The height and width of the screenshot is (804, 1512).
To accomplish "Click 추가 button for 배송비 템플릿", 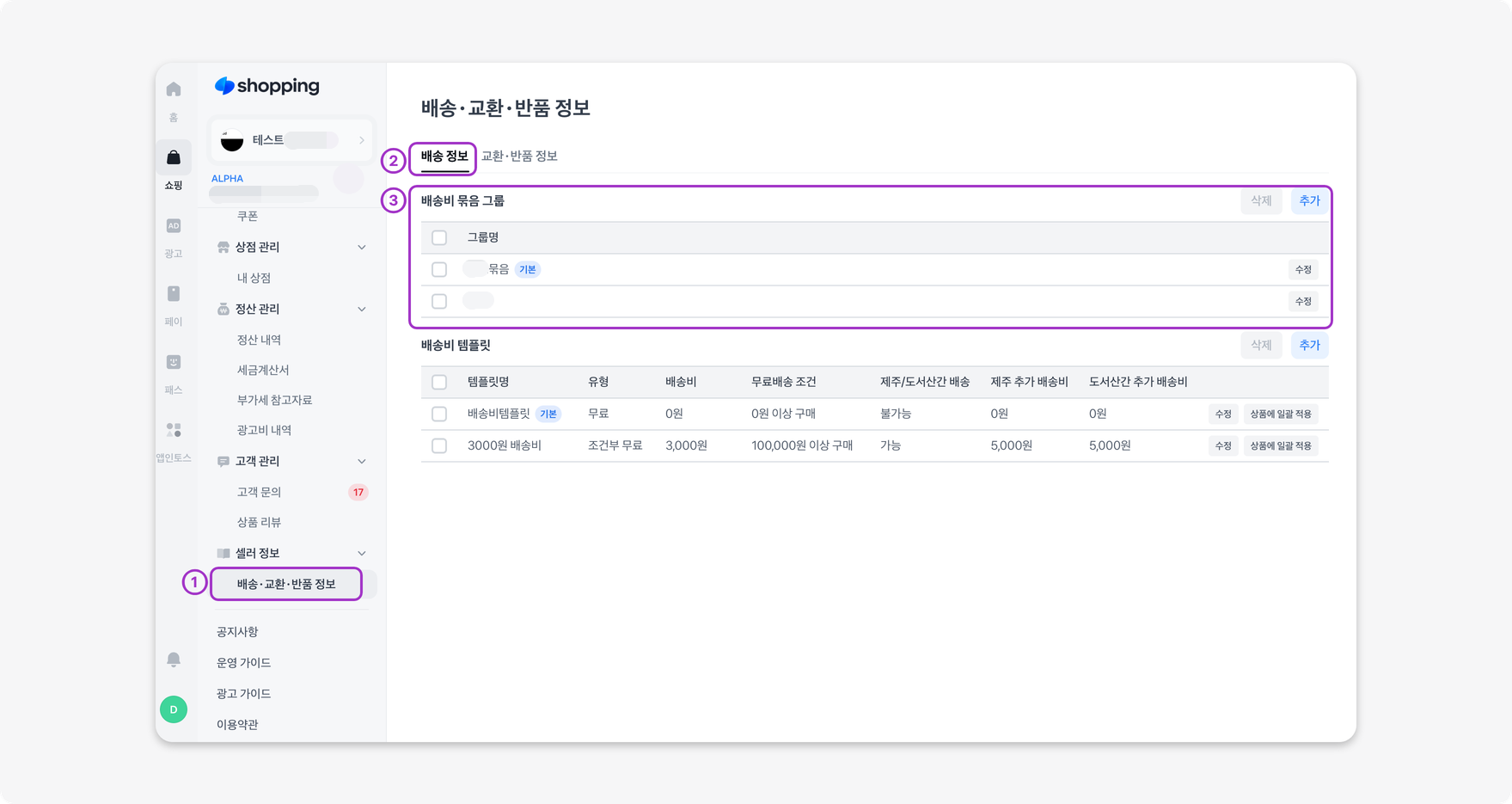I will point(1309,346).
